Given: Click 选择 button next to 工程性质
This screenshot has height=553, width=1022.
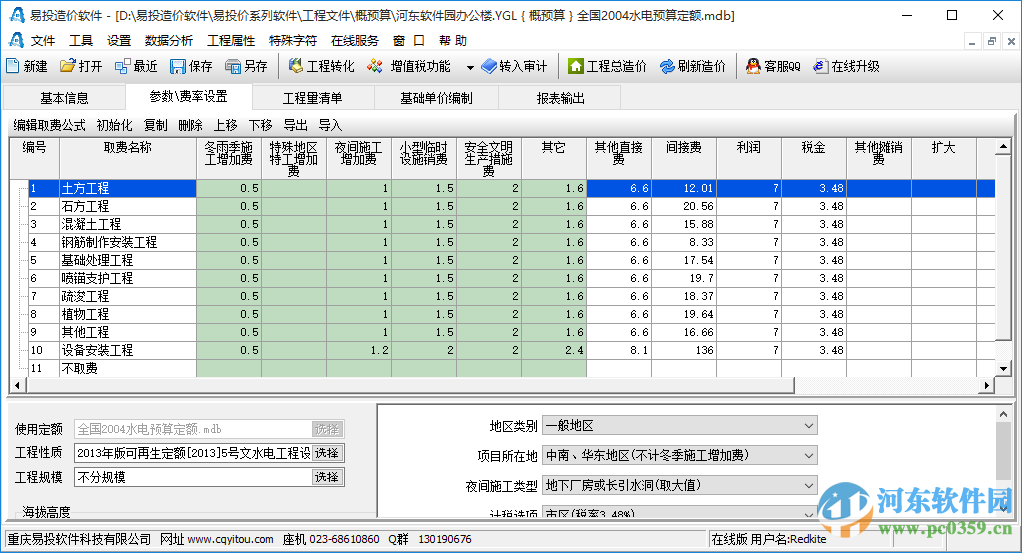Looking at the screenshot, I should point(327,453).
